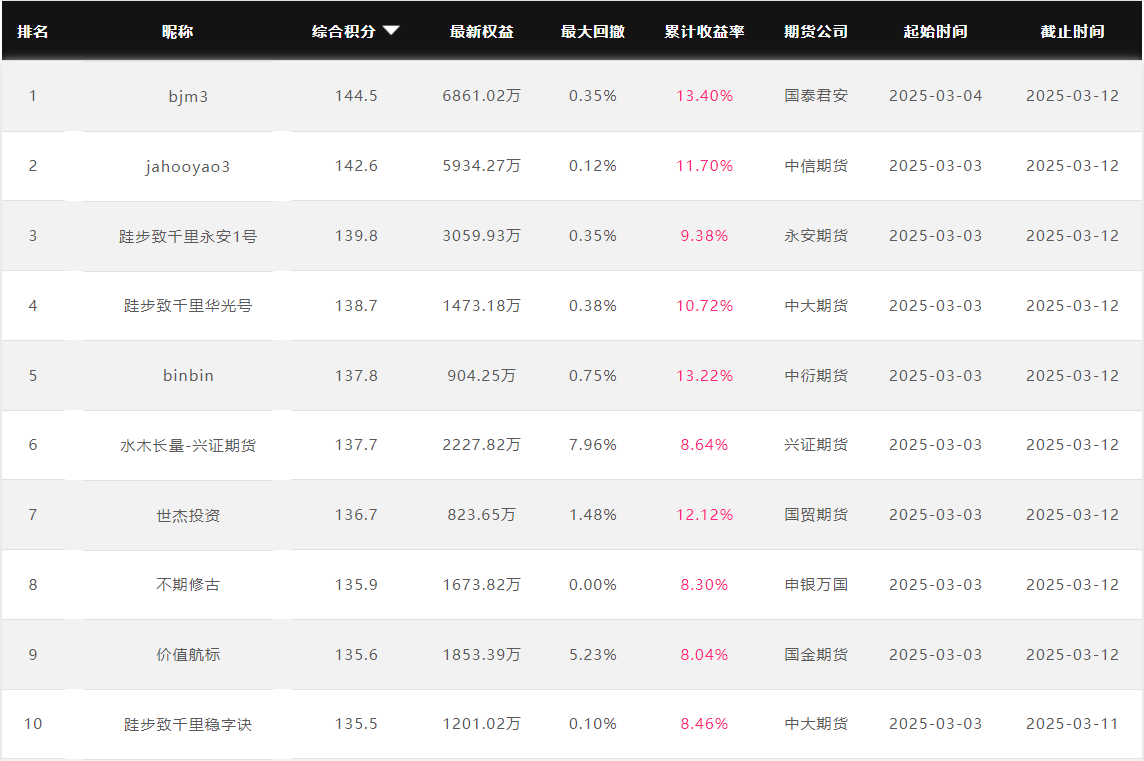Click the 综合积分 column header label

344,31
